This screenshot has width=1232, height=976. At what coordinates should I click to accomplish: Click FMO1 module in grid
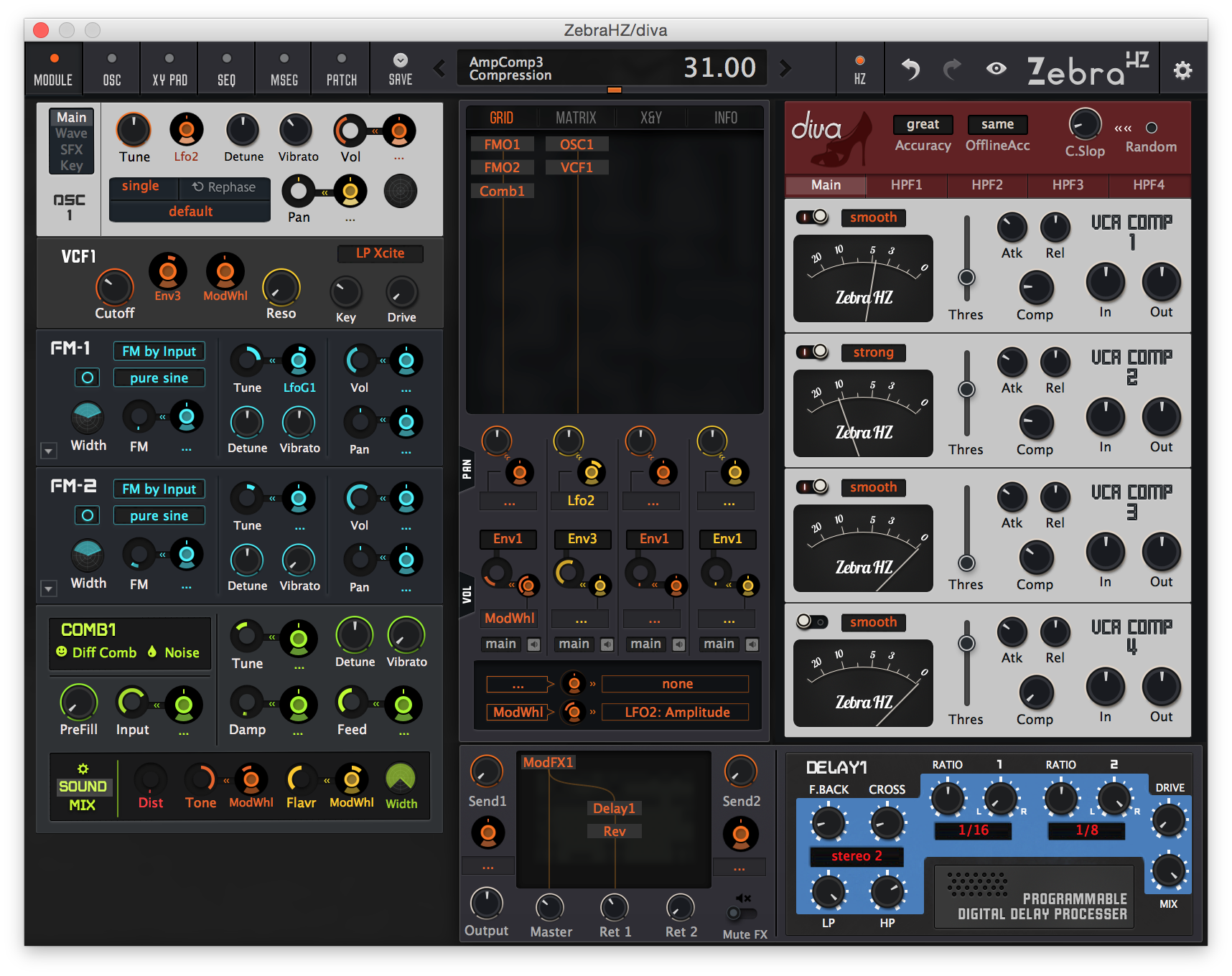coord(502,144)
